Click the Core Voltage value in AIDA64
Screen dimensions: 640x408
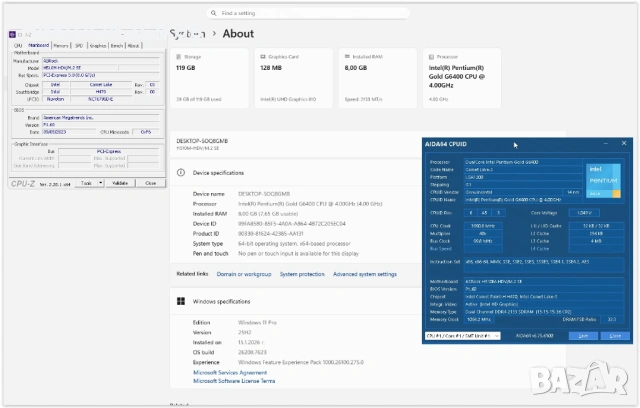coord(584,213)
